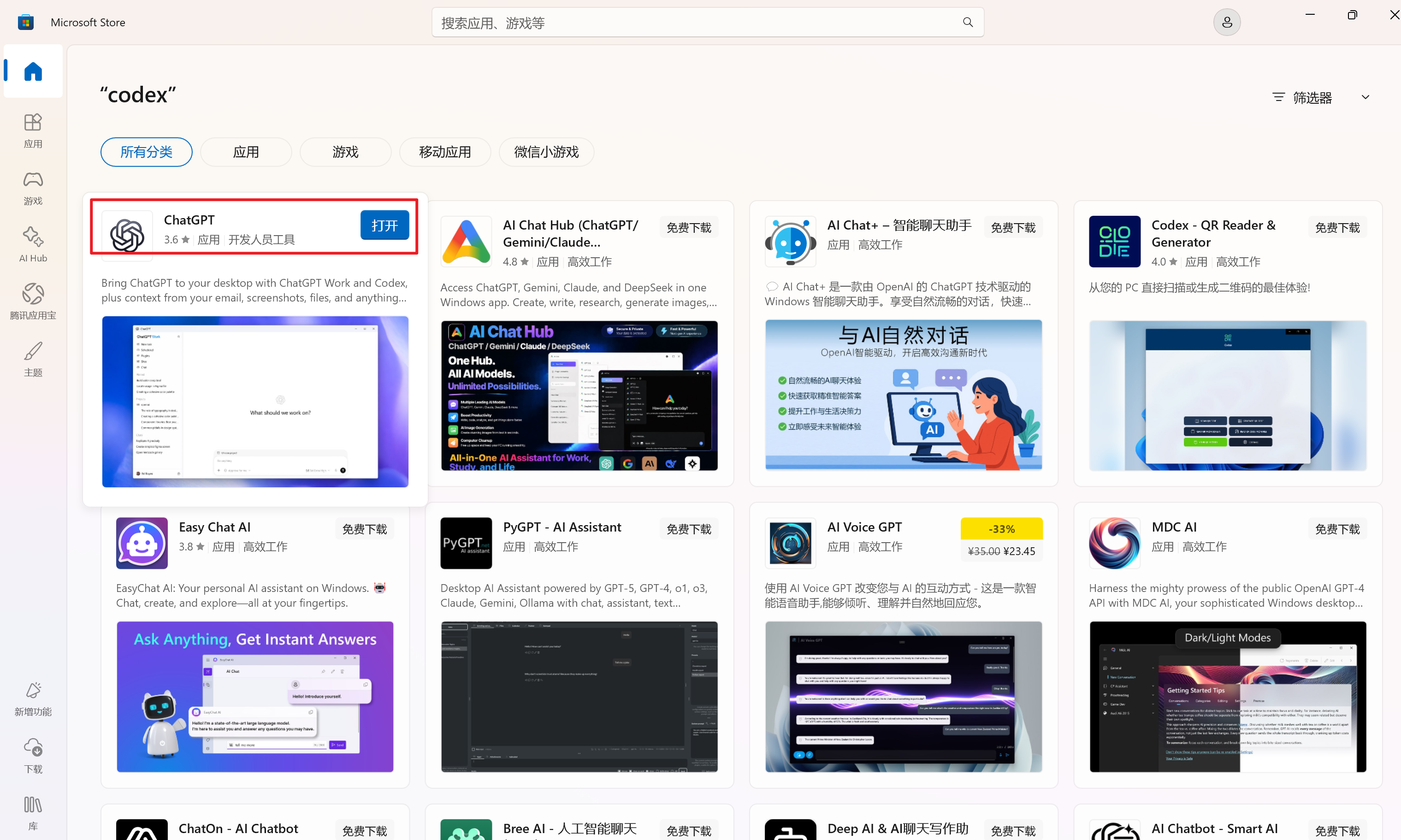The height and width of the screenshot is (840, 1401).
Task: Open 腾讯应用宝 in sidebar
Action: coord(33,302)
